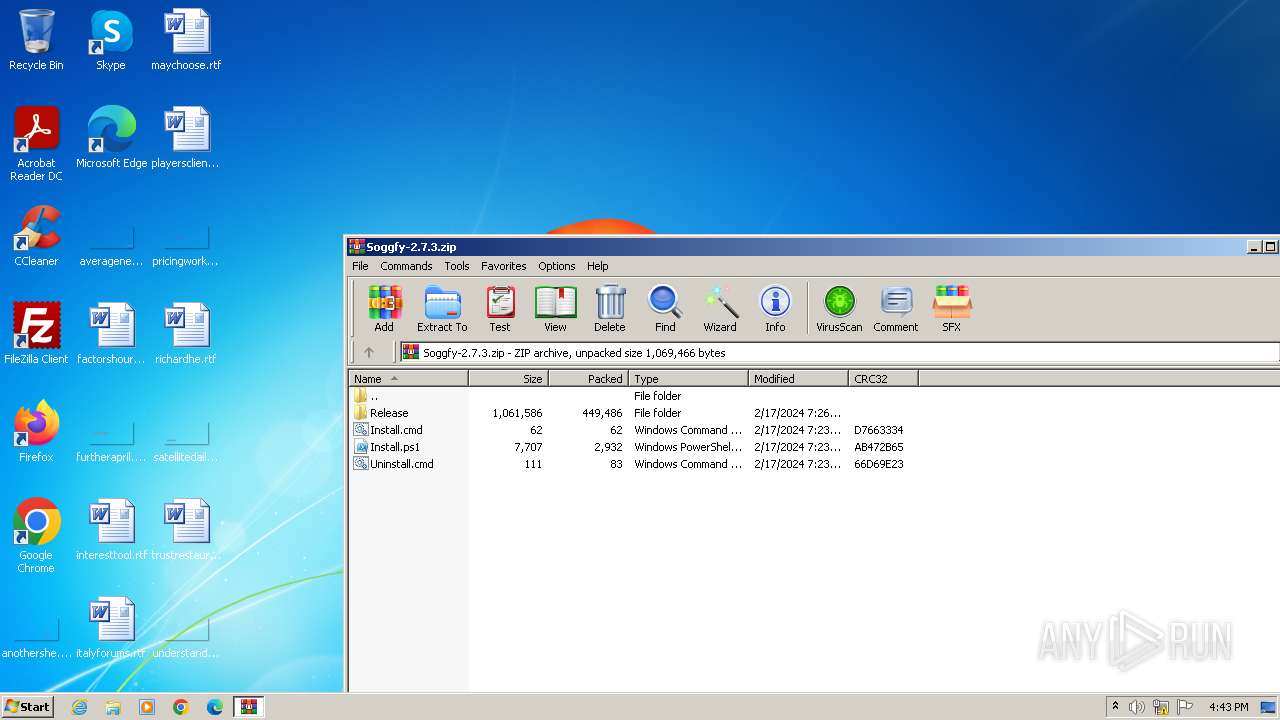Click the Comment toolbar icon
The image size is (1280, 720).
pos(896,308)
